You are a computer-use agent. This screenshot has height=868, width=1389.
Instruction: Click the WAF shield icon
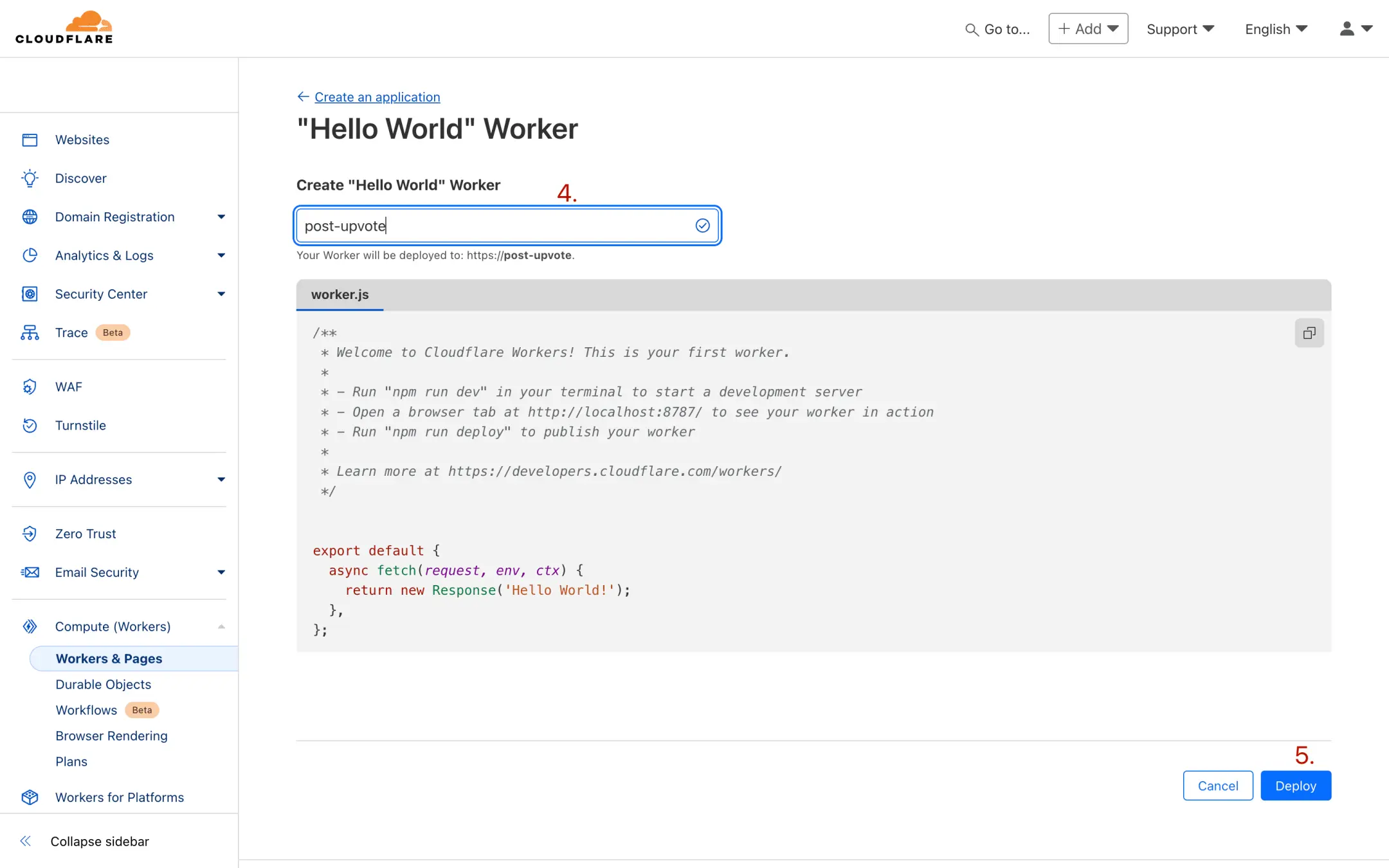pos(30,386)
